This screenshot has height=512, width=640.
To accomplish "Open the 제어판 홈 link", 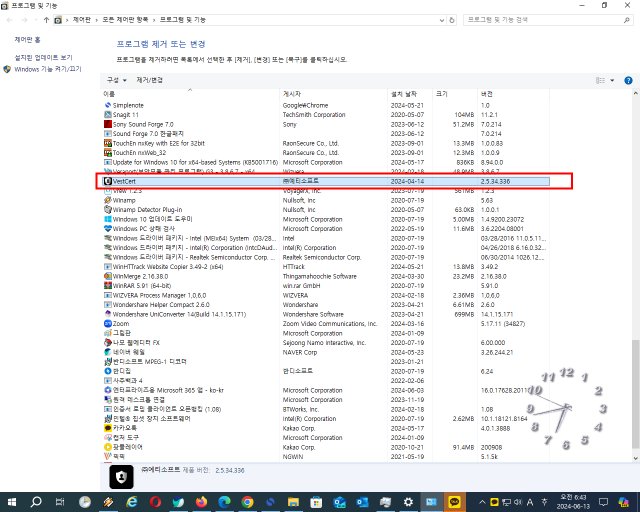I will [27, 40].
